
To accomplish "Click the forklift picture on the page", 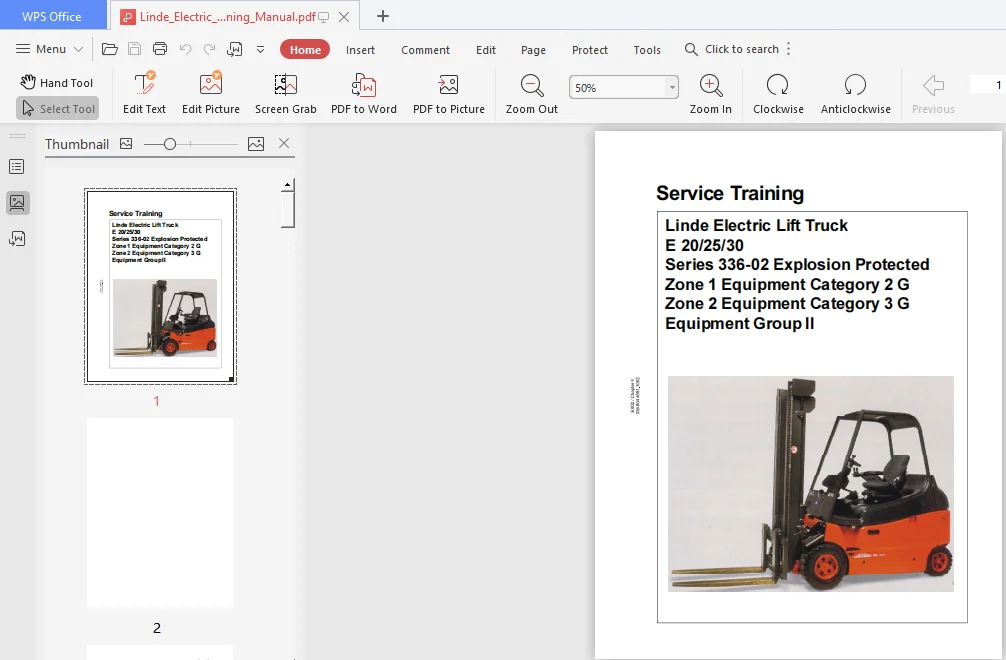I will point(811,484).
